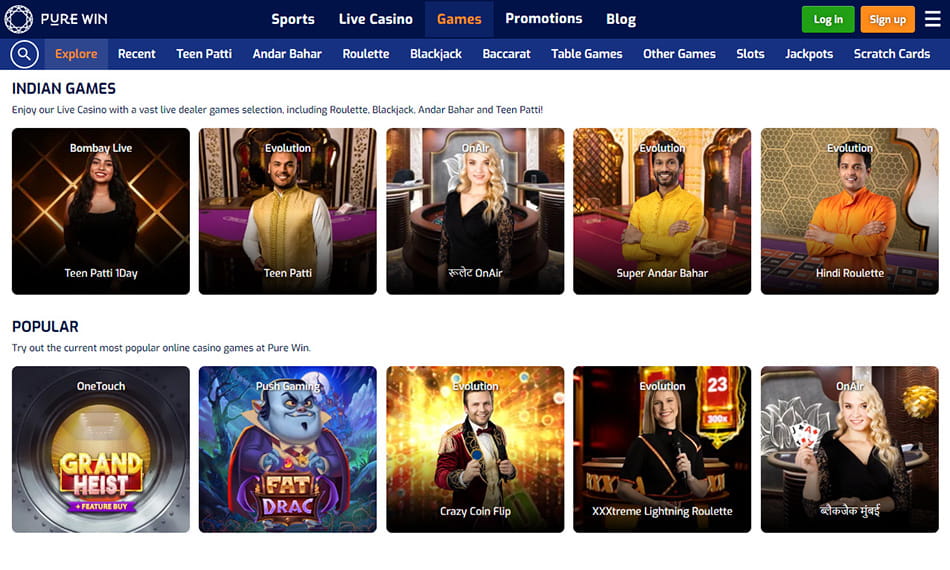Click the search magnifier icon
This screenshot has height=570, width=950.
click(24, 55)
